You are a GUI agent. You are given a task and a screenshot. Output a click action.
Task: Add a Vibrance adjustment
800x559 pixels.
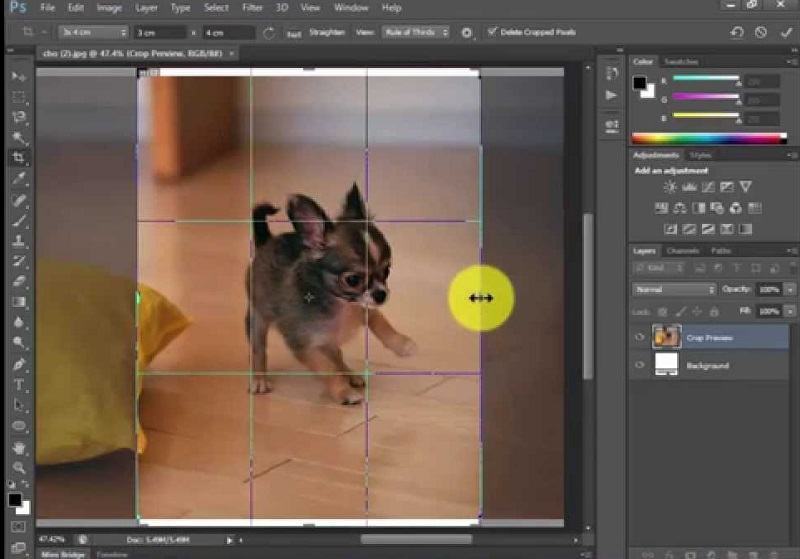pos(745,187)
